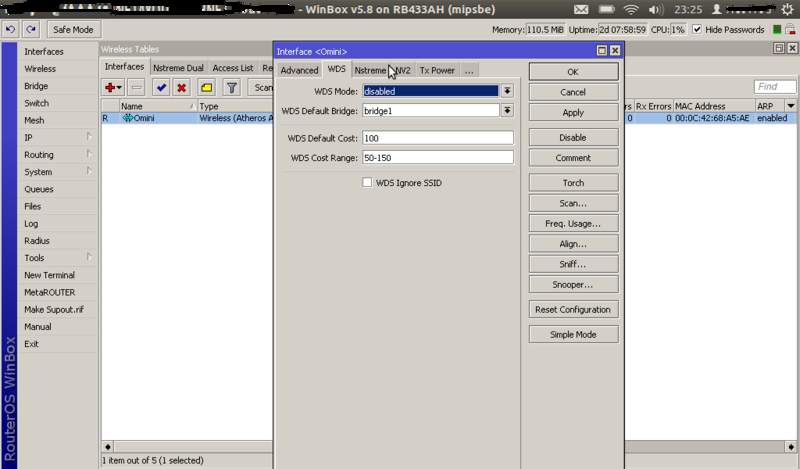800x469 pixels.
Task: Select the Interfaces tab in Wireless Tables
Action: [124, 67]
